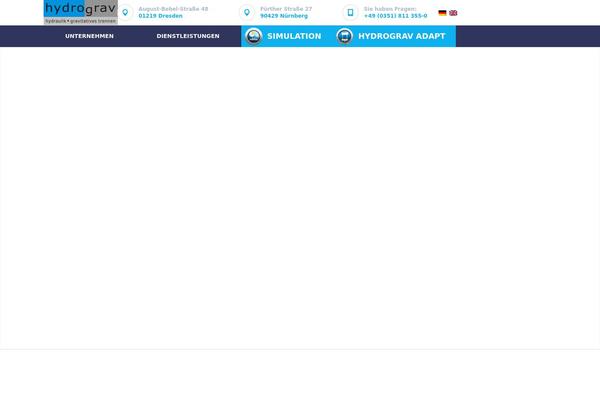Click the 'Sie haben Fragen:' text
The height and width of the screenshot is (400, 600).
390,9
